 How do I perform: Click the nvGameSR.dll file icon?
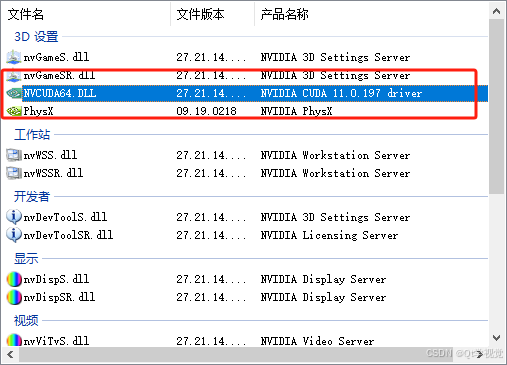pyautogui.click(x=14, y=76)
